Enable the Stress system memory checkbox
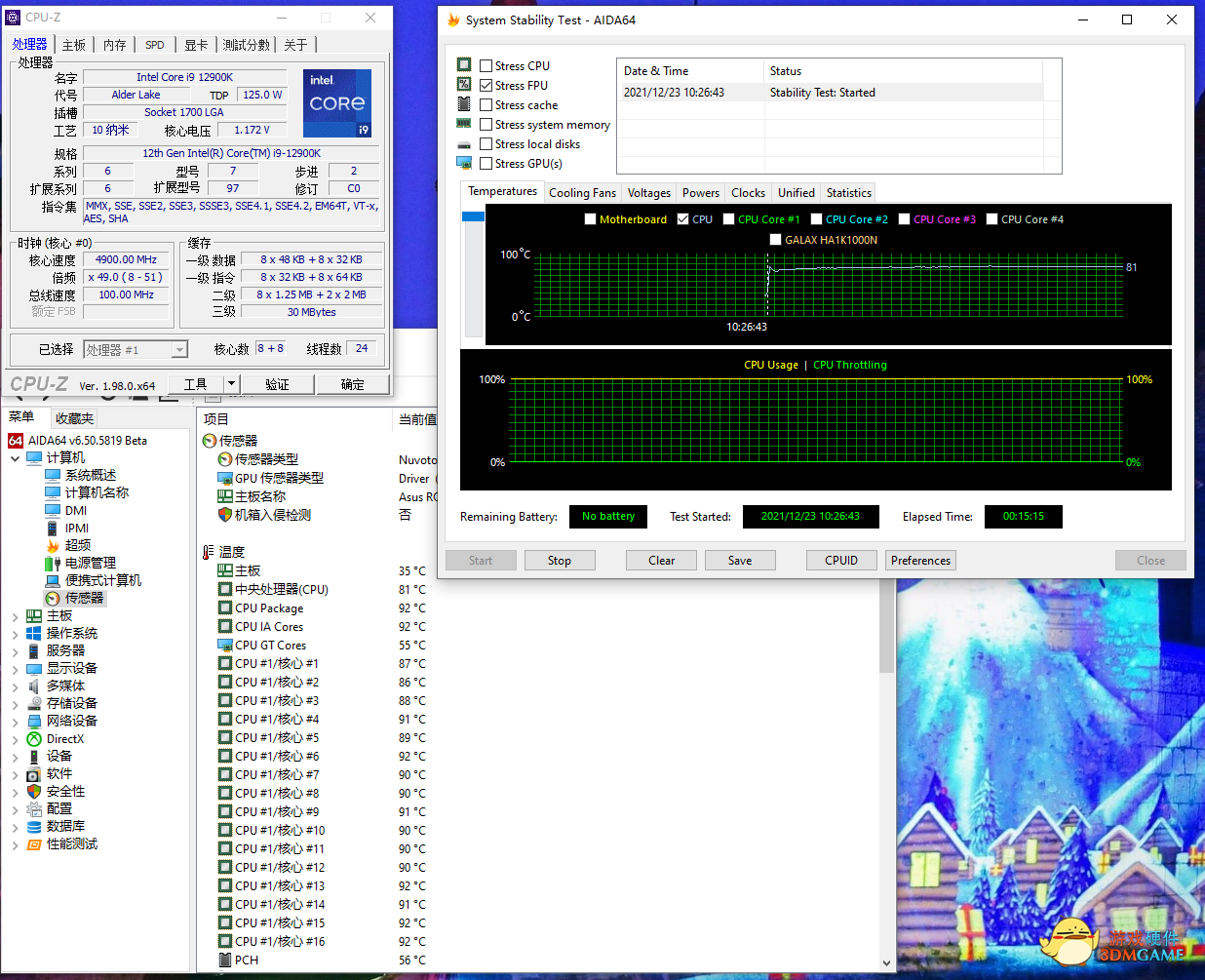 [486, 124]
